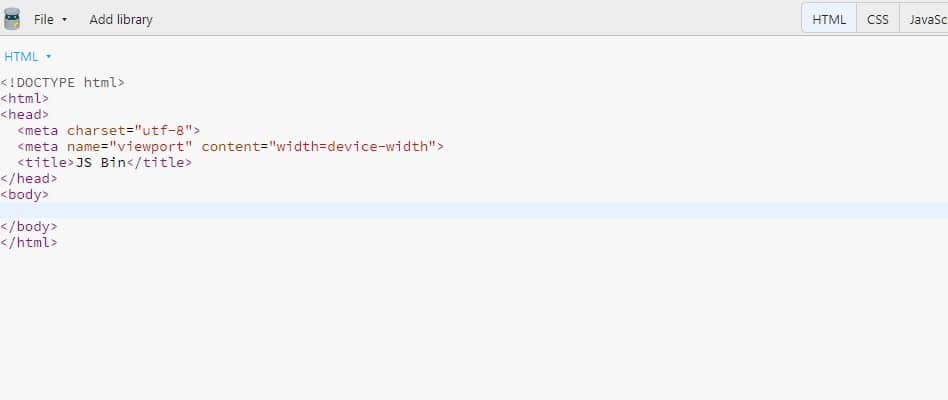Image resolution: width=948 pixels, height=400 pixels.
Task: Click the closing head tag
Action: point(29,178)
